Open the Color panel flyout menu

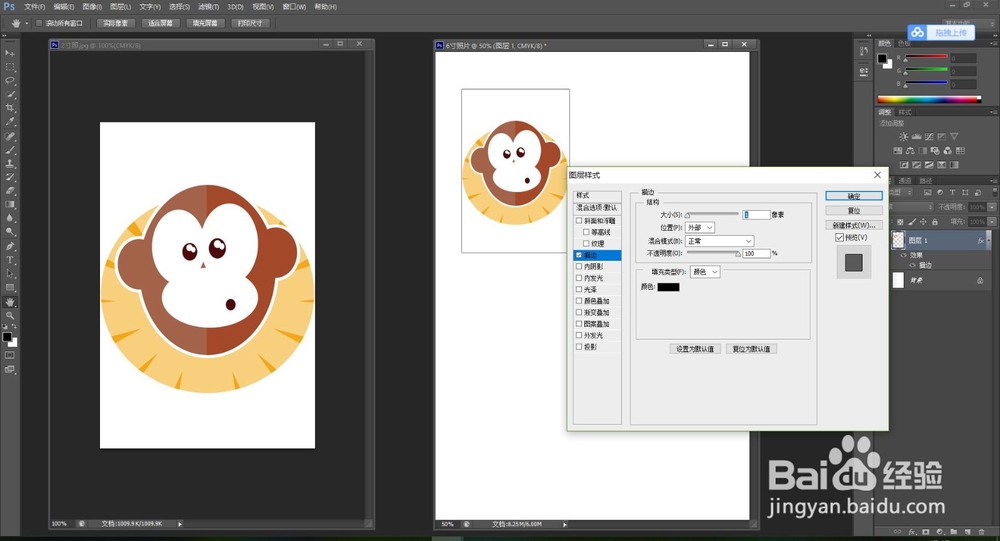(x=992, y=43)
